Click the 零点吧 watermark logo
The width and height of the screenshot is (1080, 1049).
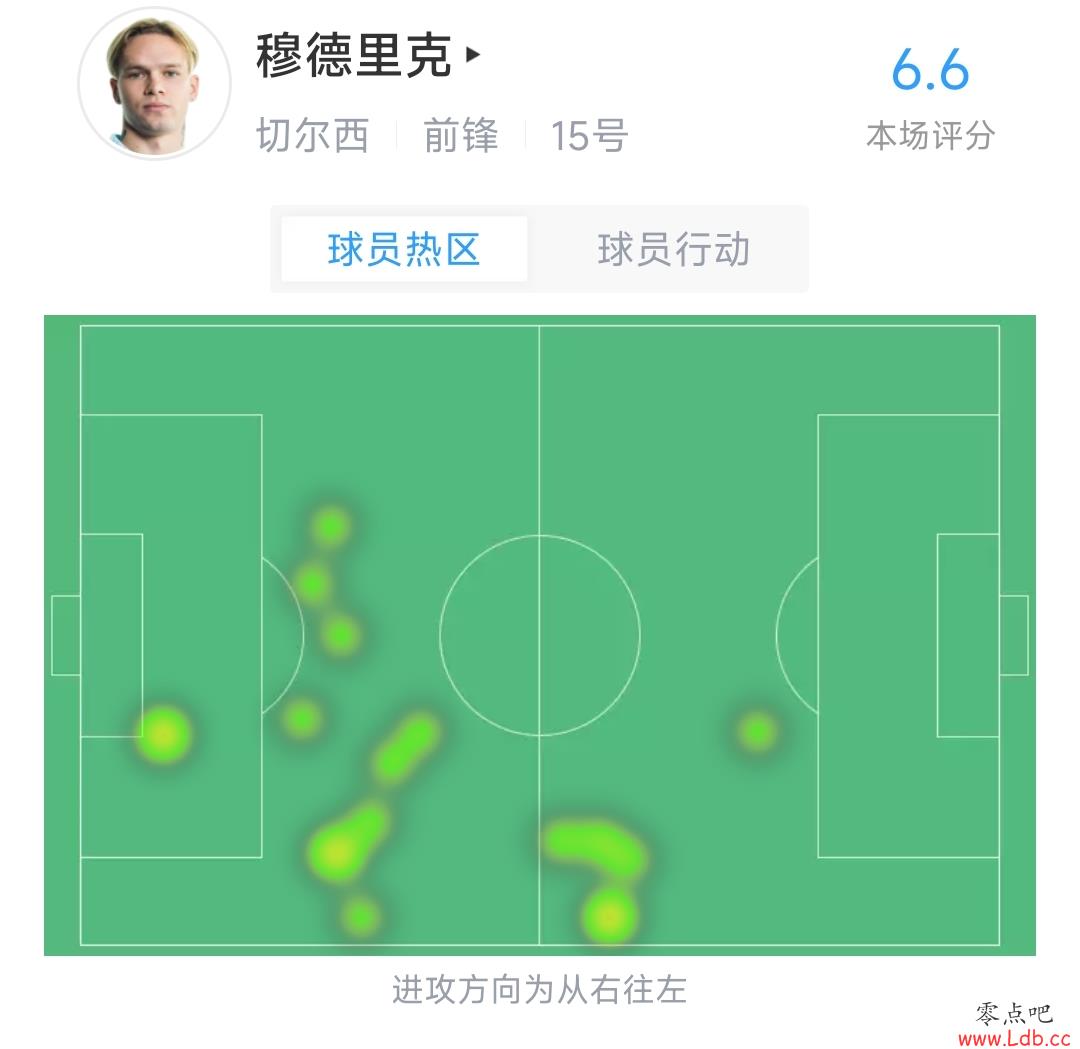(x=1014, y=1013)
